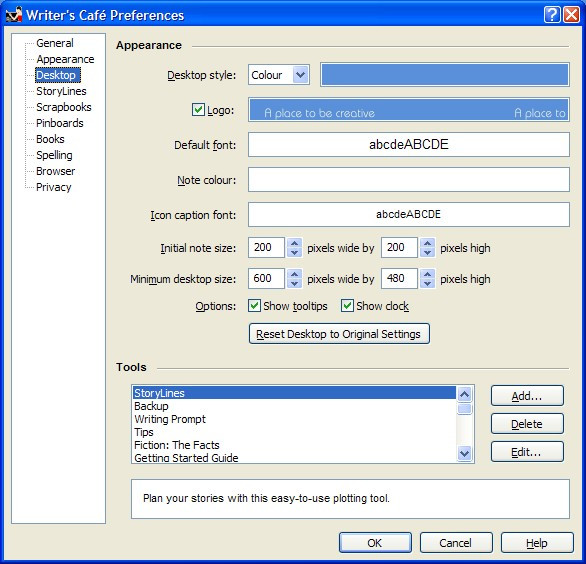This screenshot has height=564, width=586.
Task: Click Reset Desktop to Original Settings
Action: click(x=339, y=334)
